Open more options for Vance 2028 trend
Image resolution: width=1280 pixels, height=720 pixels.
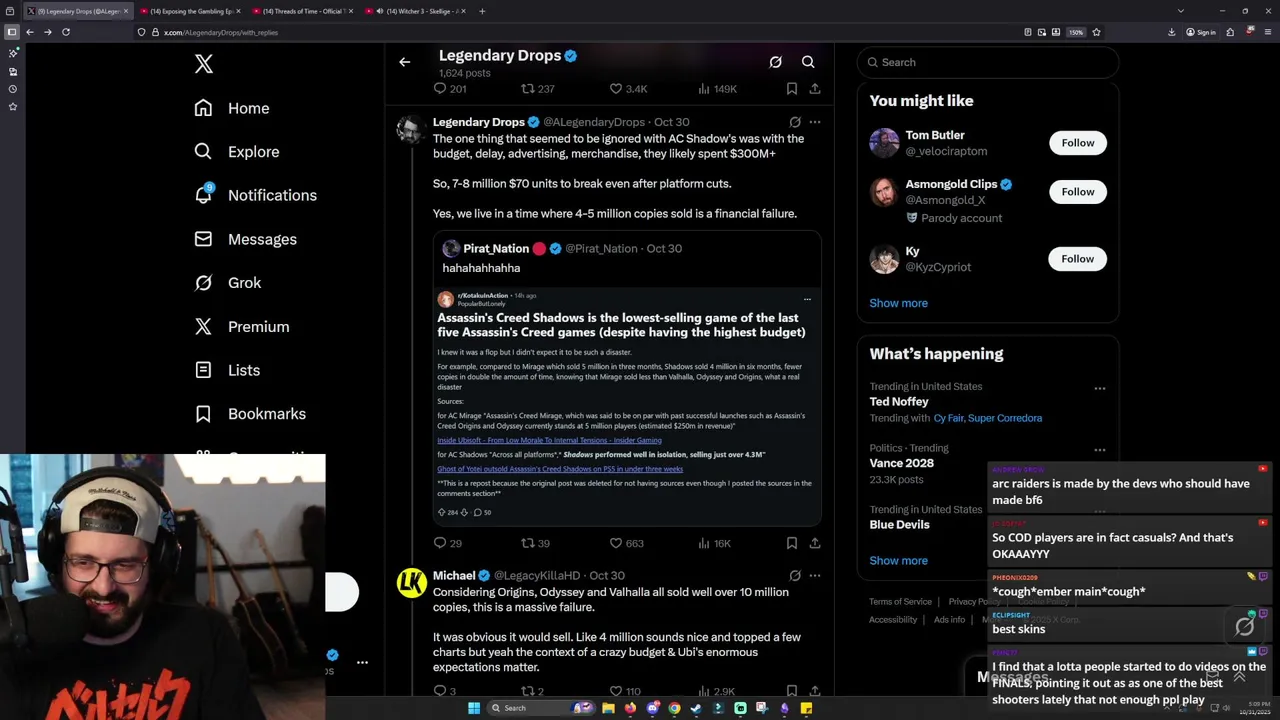click(x=1099, y=450)
